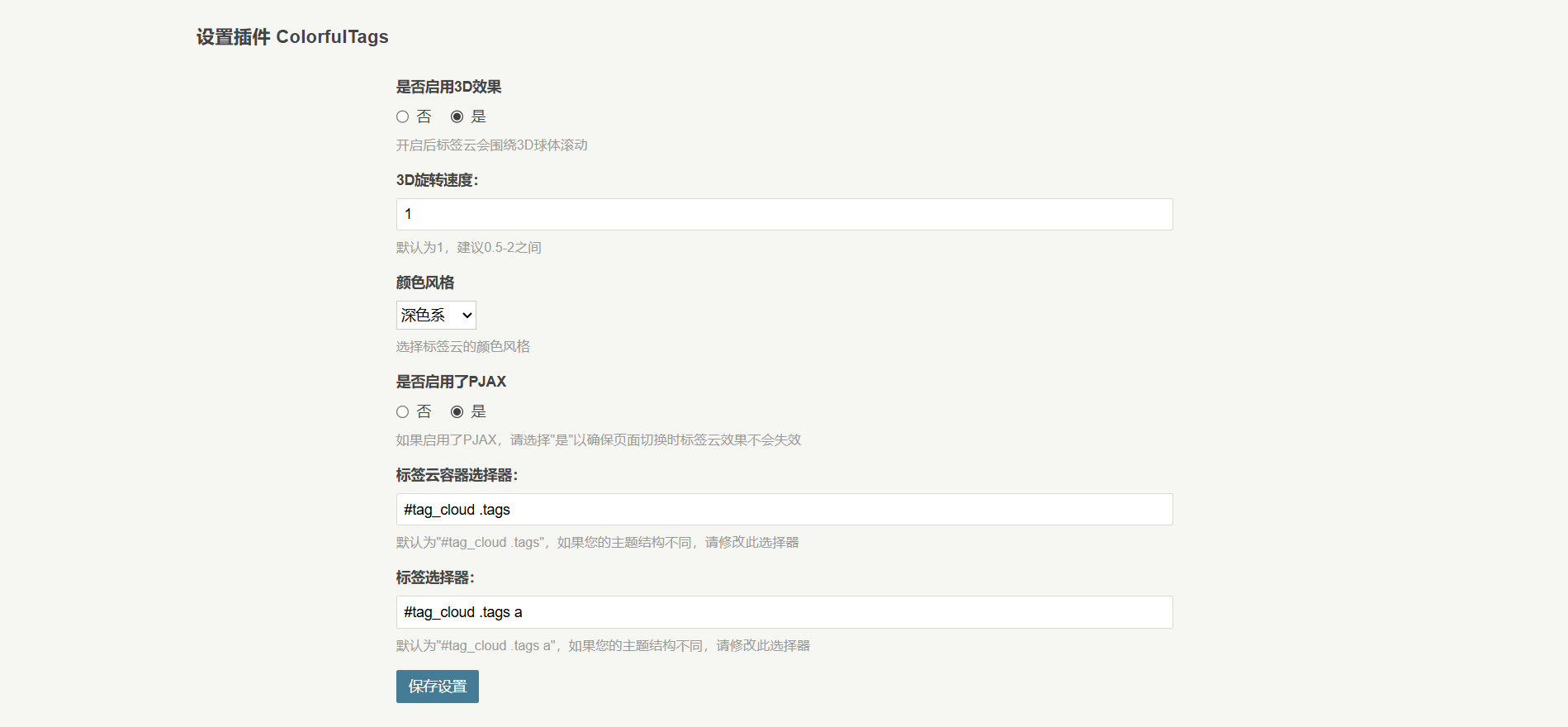Select 否 radio under 是否启用3D效果

403,117
